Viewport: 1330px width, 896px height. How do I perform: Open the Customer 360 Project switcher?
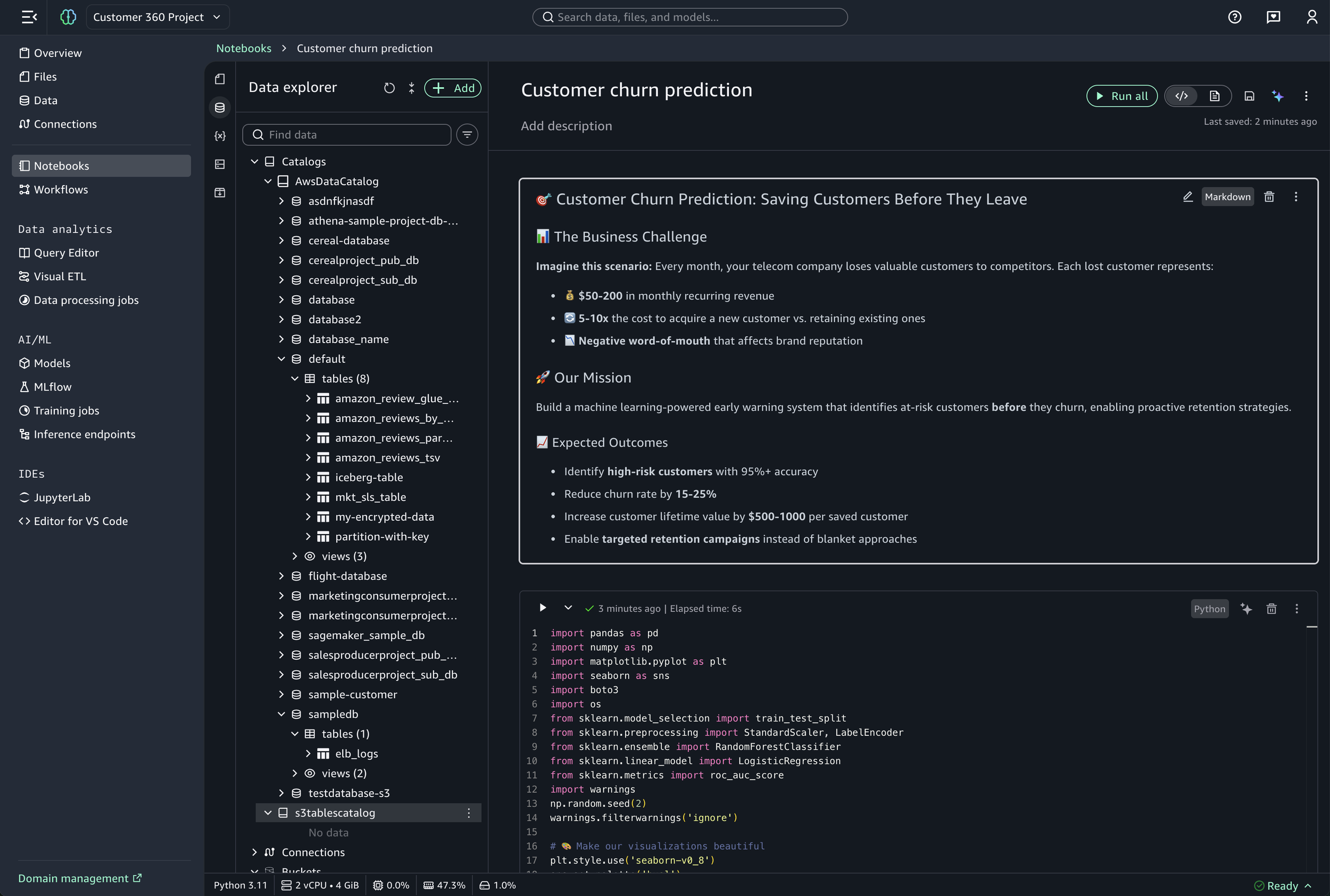pos(157,16)
